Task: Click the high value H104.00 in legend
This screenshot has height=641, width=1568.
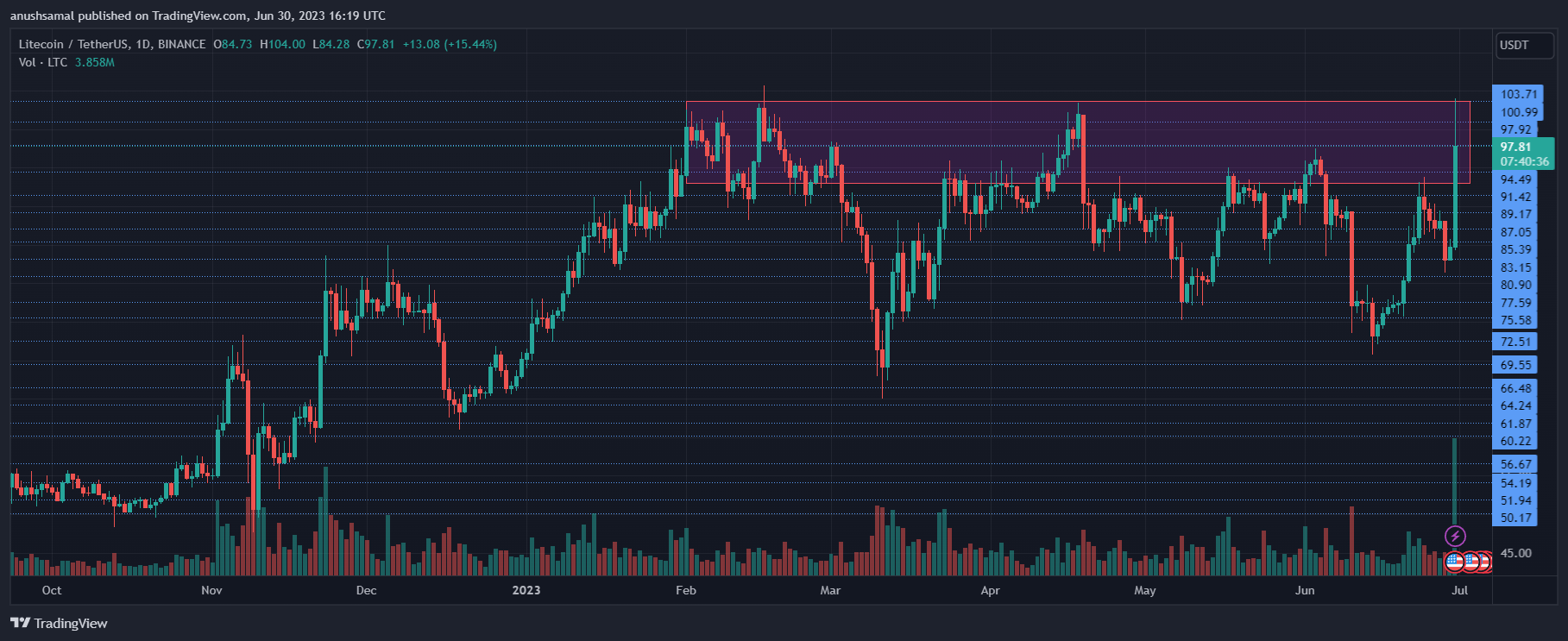Action: 282,44
